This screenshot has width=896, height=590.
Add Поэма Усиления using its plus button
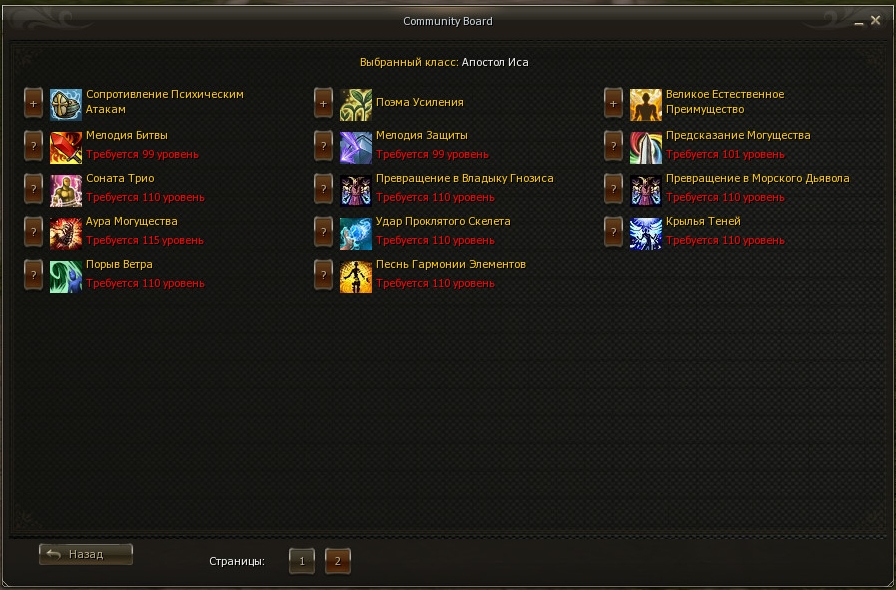coord(323,103)
